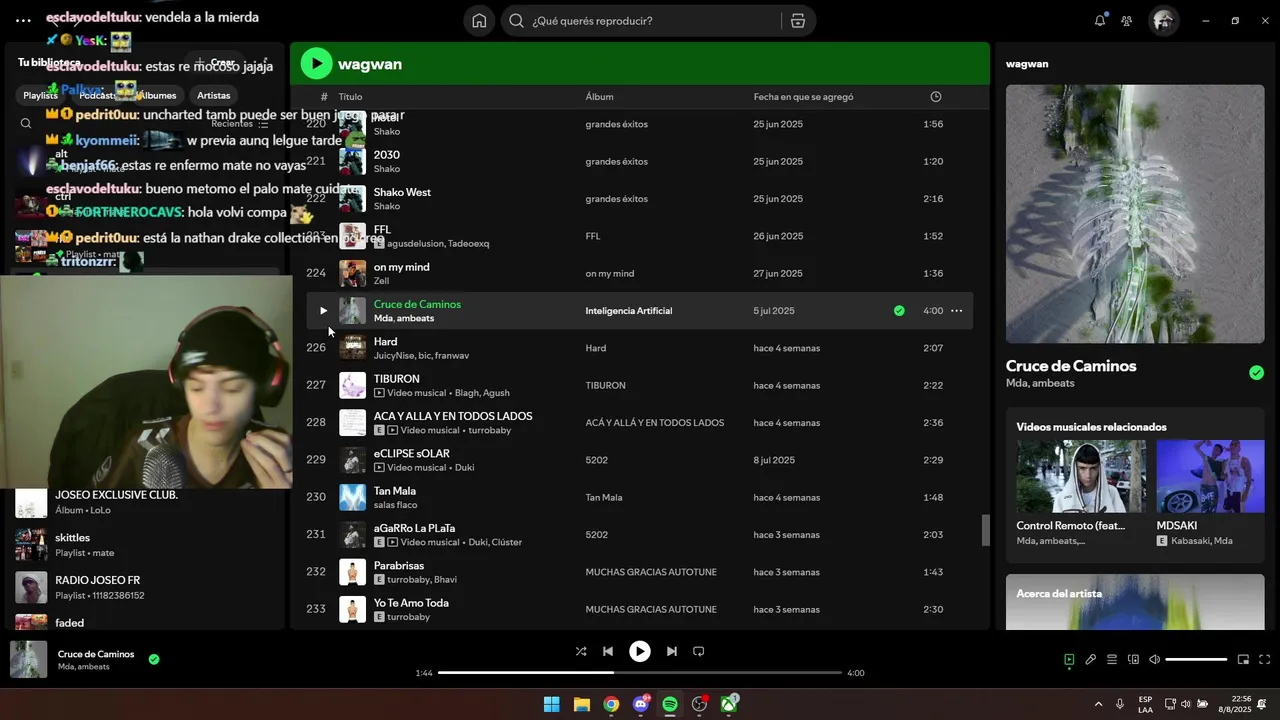Select the Yo Te Amo Toda track
This screenshot has height=720, width=1280.
(x=639, y=609)
